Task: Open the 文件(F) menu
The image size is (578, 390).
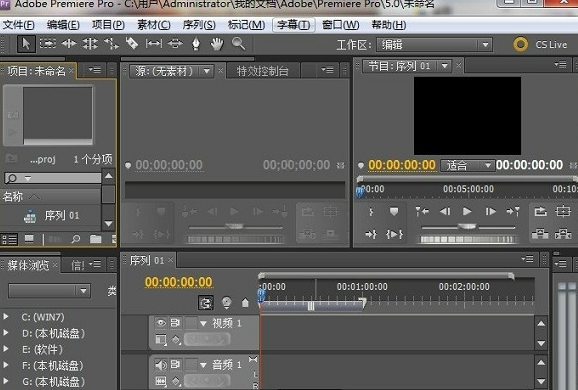Action: [x=18, y=25]
